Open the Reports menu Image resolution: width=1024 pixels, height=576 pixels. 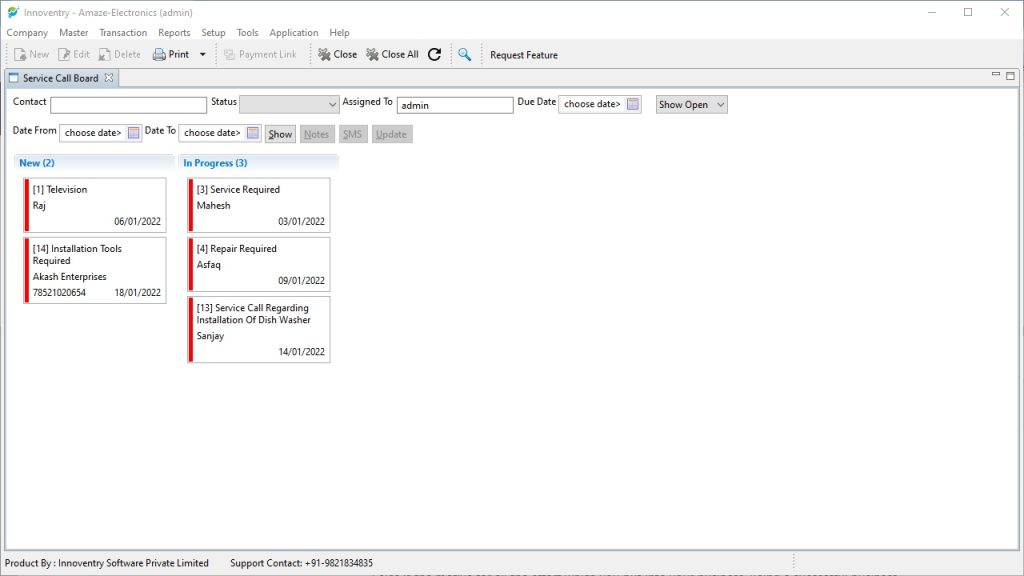(x=174, y=33)
